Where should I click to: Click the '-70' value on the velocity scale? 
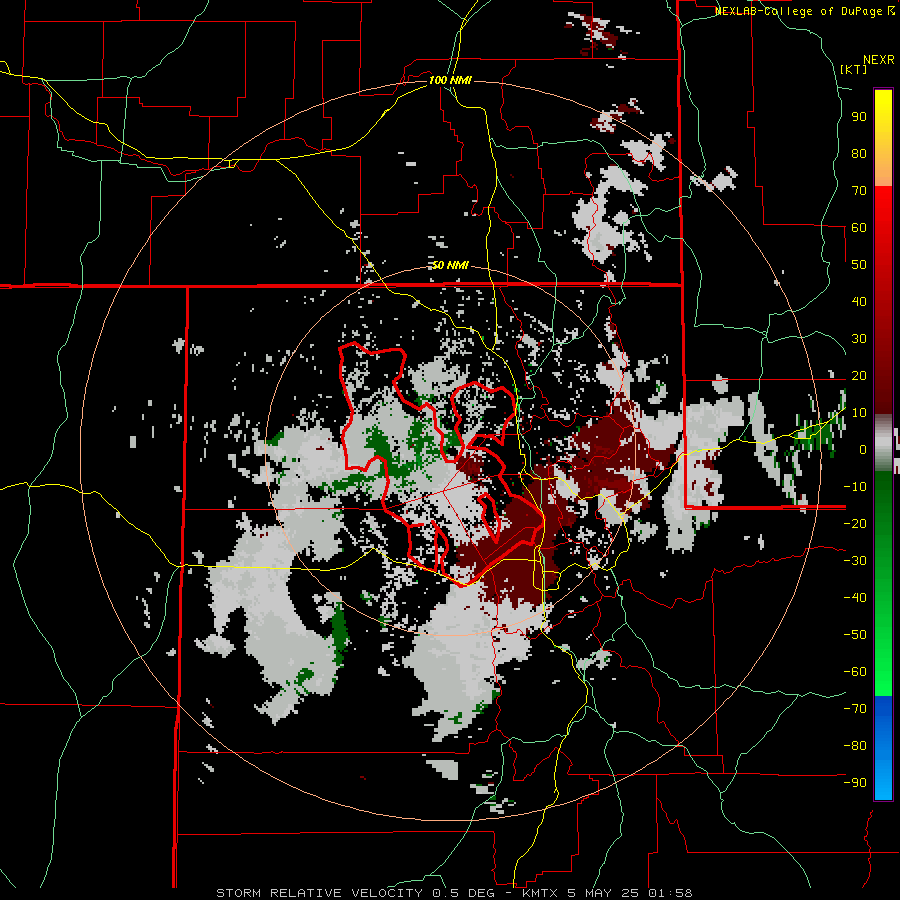tap(855, 709)
